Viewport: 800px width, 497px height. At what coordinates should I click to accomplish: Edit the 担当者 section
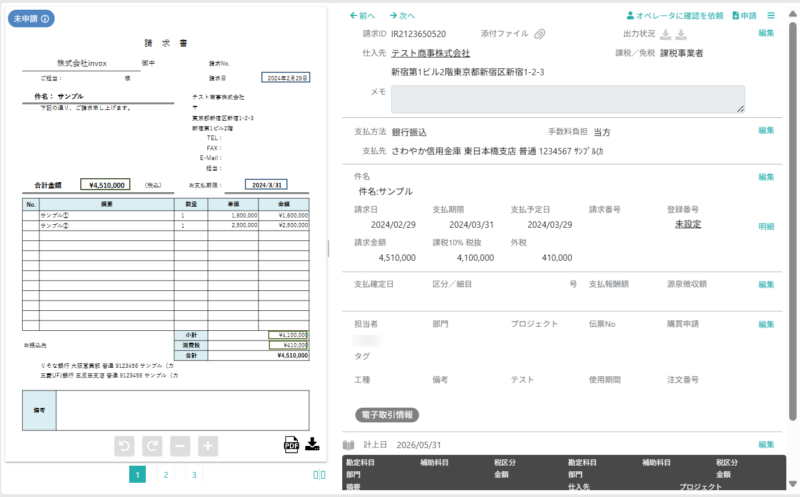click(766, 325)
